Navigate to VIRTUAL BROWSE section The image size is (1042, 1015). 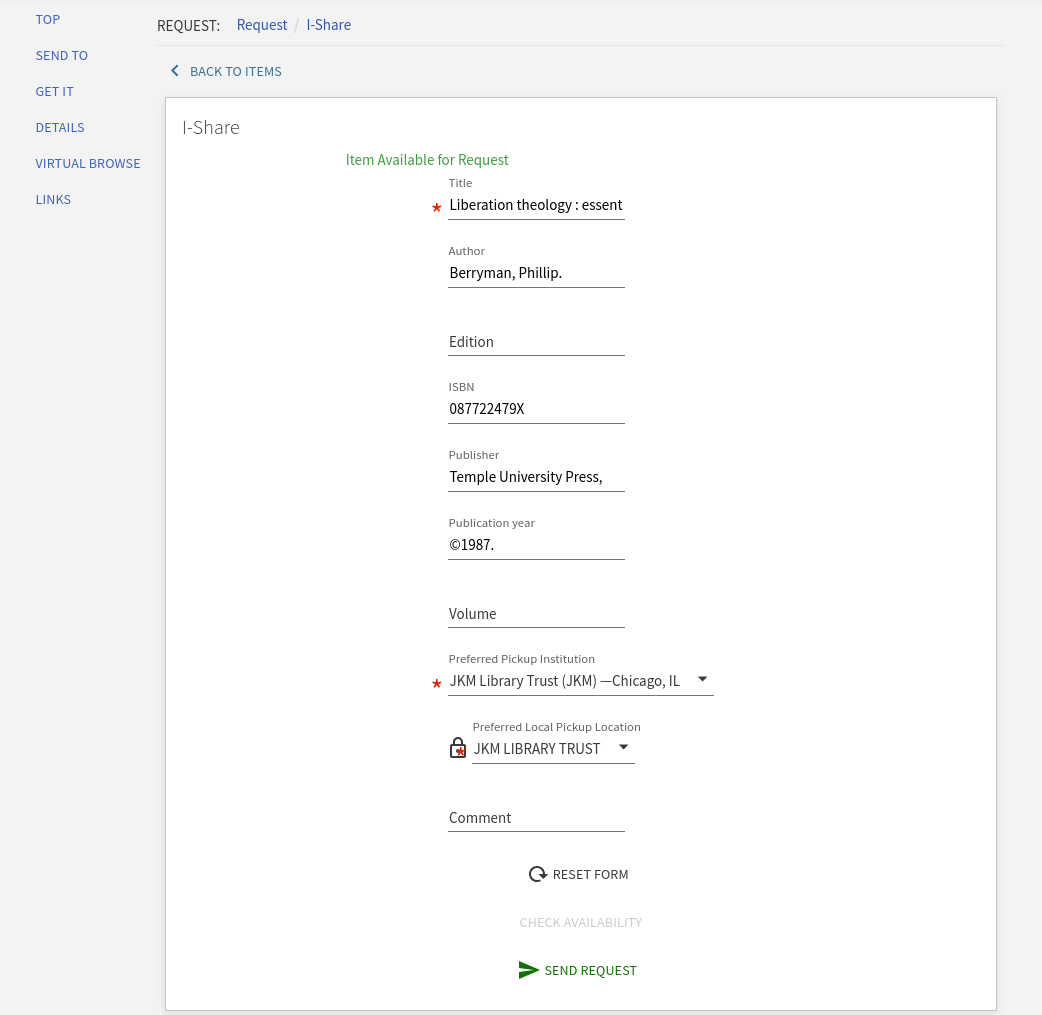point(87,163)
